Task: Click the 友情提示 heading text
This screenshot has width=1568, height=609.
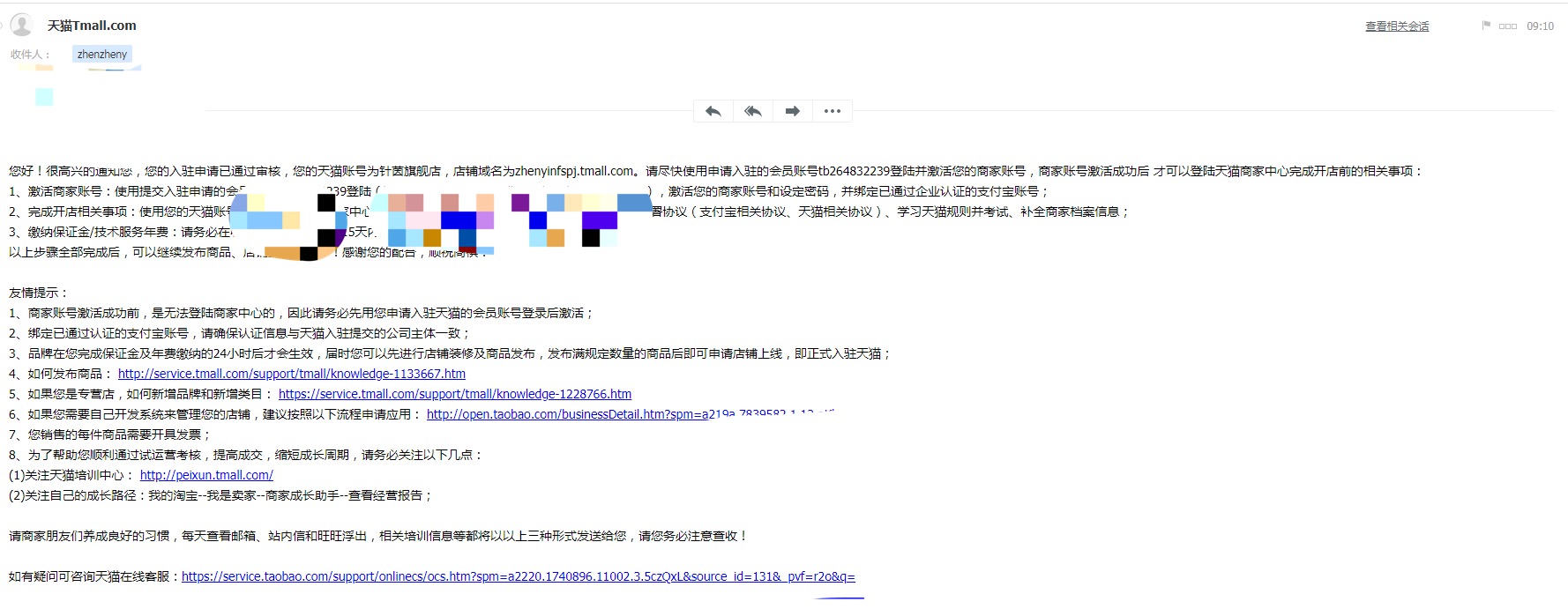Action: click(39, 293)
